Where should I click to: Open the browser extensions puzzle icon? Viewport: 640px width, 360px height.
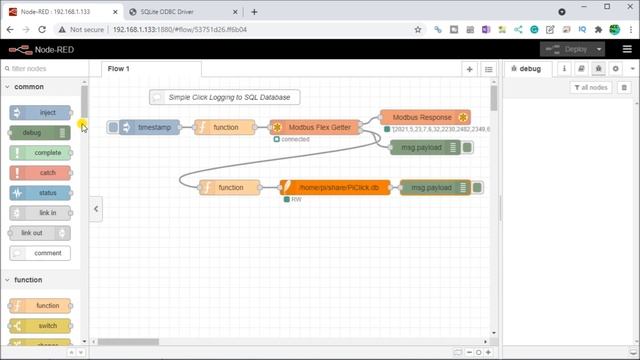click(x=598, y=29)
